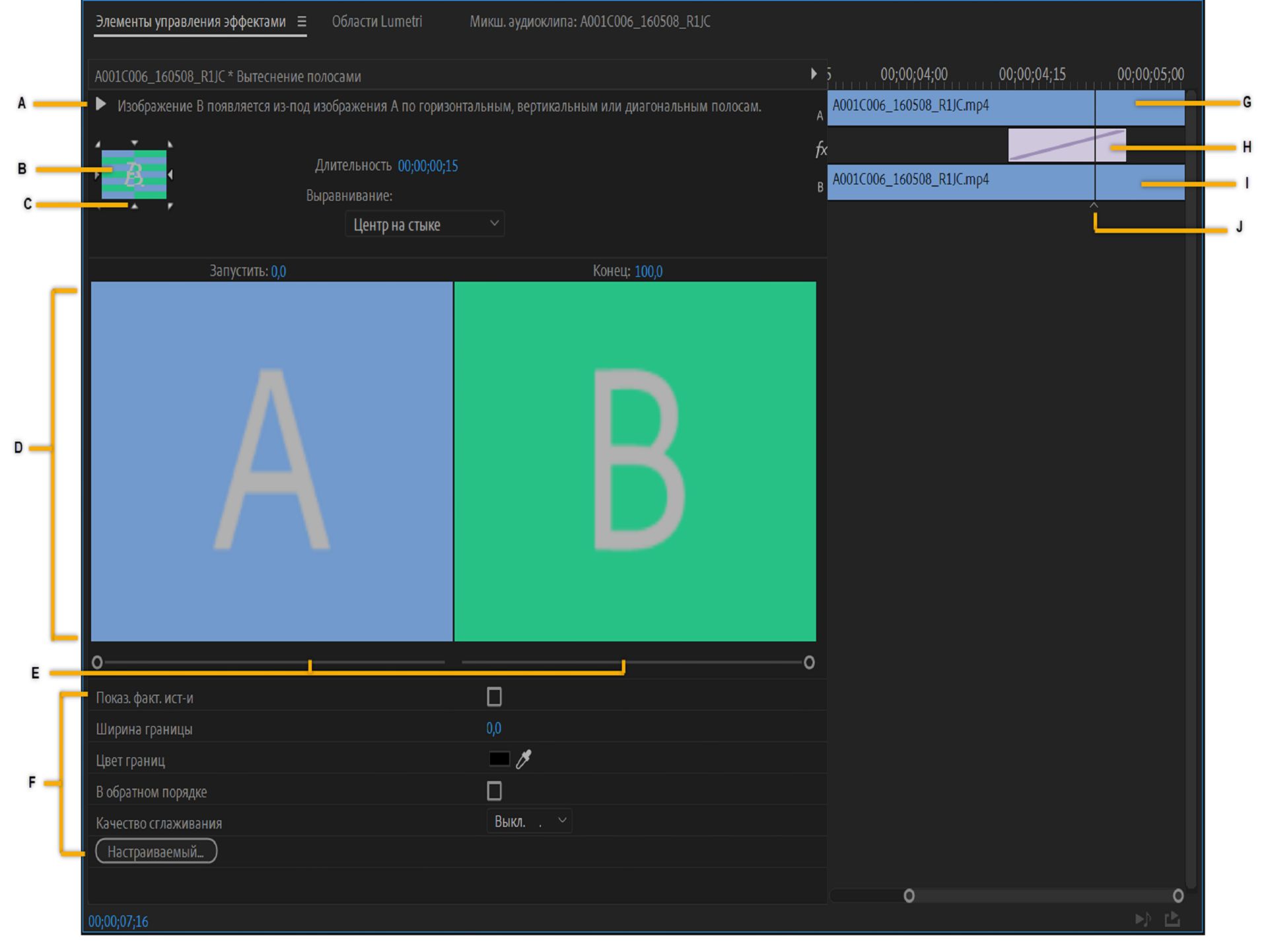This screenshot has height=952, width=1268.
Task: Click the play audio only icon
Action: pyautogui.click(x=1142, y=919)
